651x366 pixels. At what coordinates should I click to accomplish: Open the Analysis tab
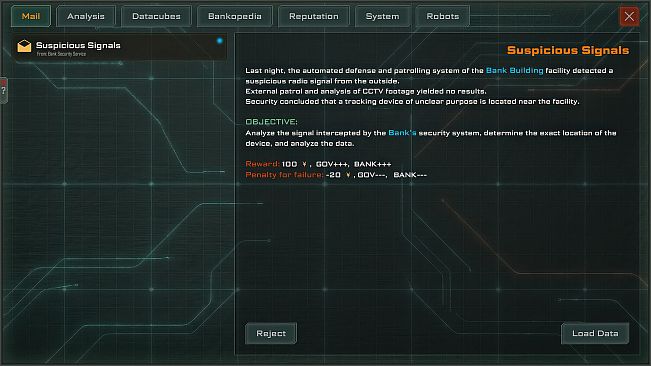click(x=86, y=16)
